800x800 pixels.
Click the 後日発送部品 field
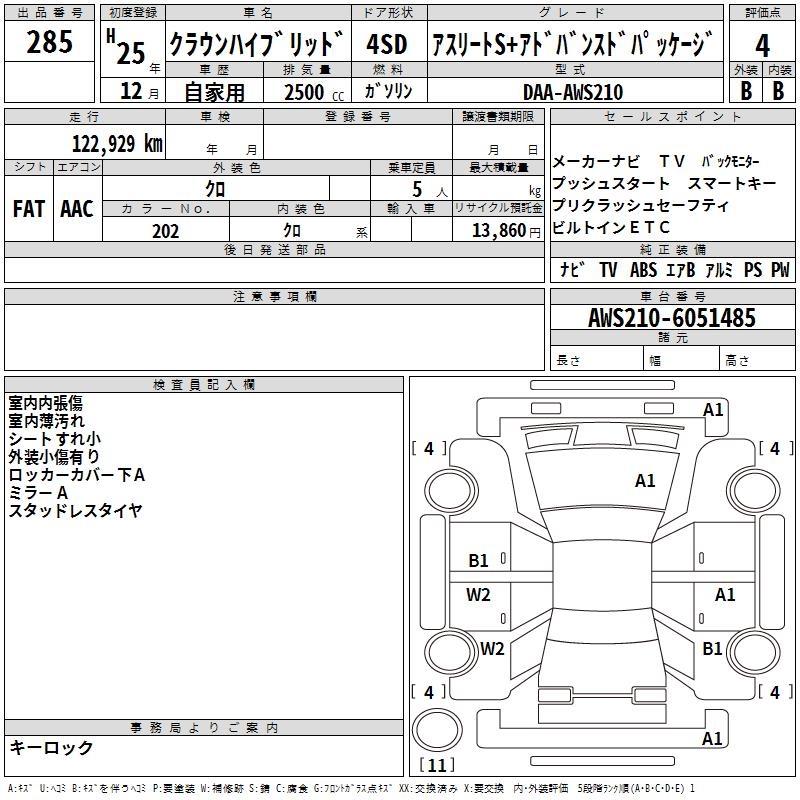click(x=274, y=269)
